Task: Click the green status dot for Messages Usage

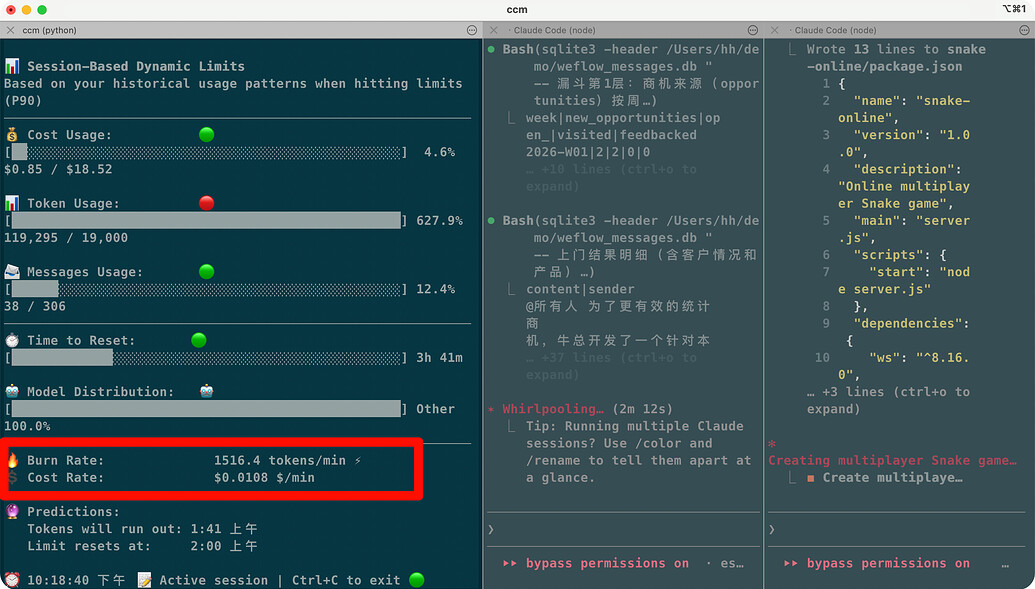Action: coord(207,271)
